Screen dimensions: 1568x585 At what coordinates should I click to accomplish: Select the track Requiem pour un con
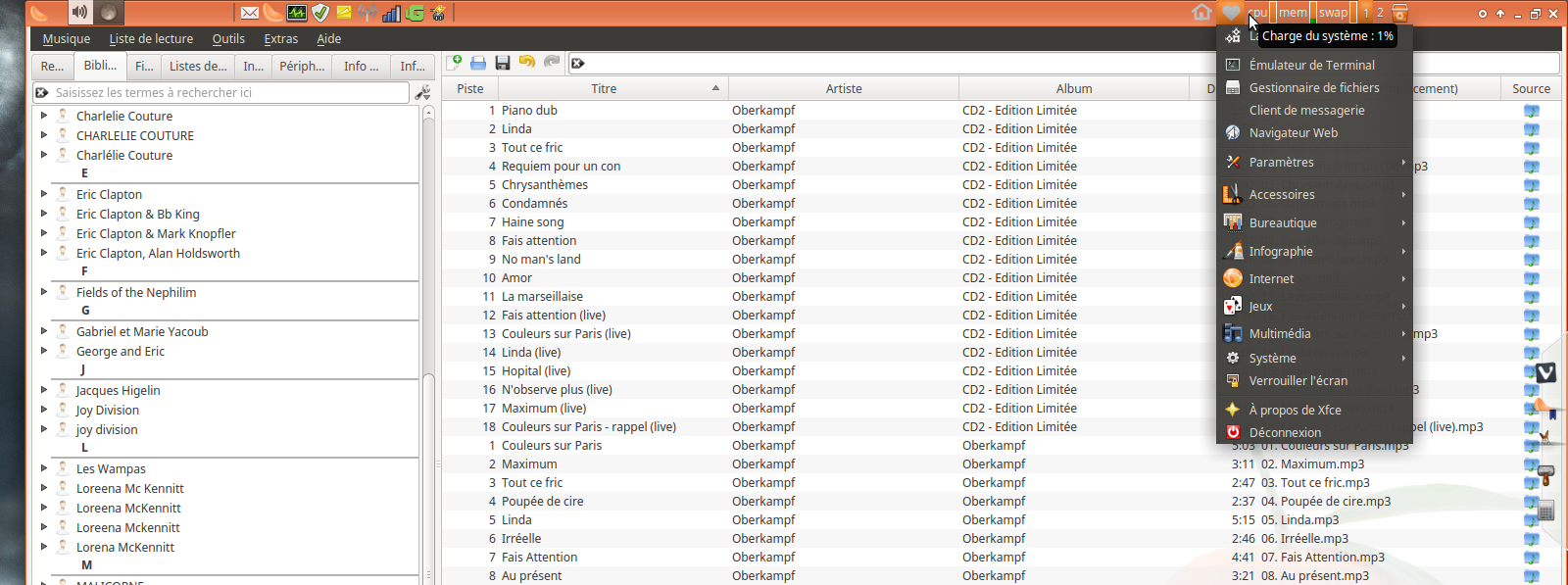(561, 167)
